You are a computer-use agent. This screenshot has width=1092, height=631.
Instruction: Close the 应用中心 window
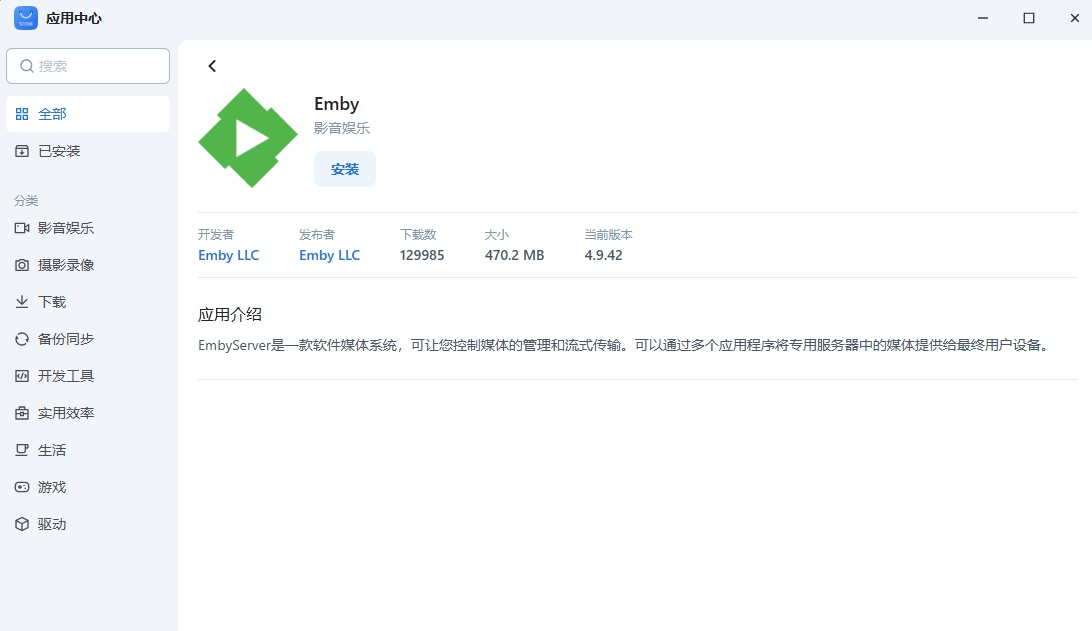pyautogui.click(x=1075, y=18)
